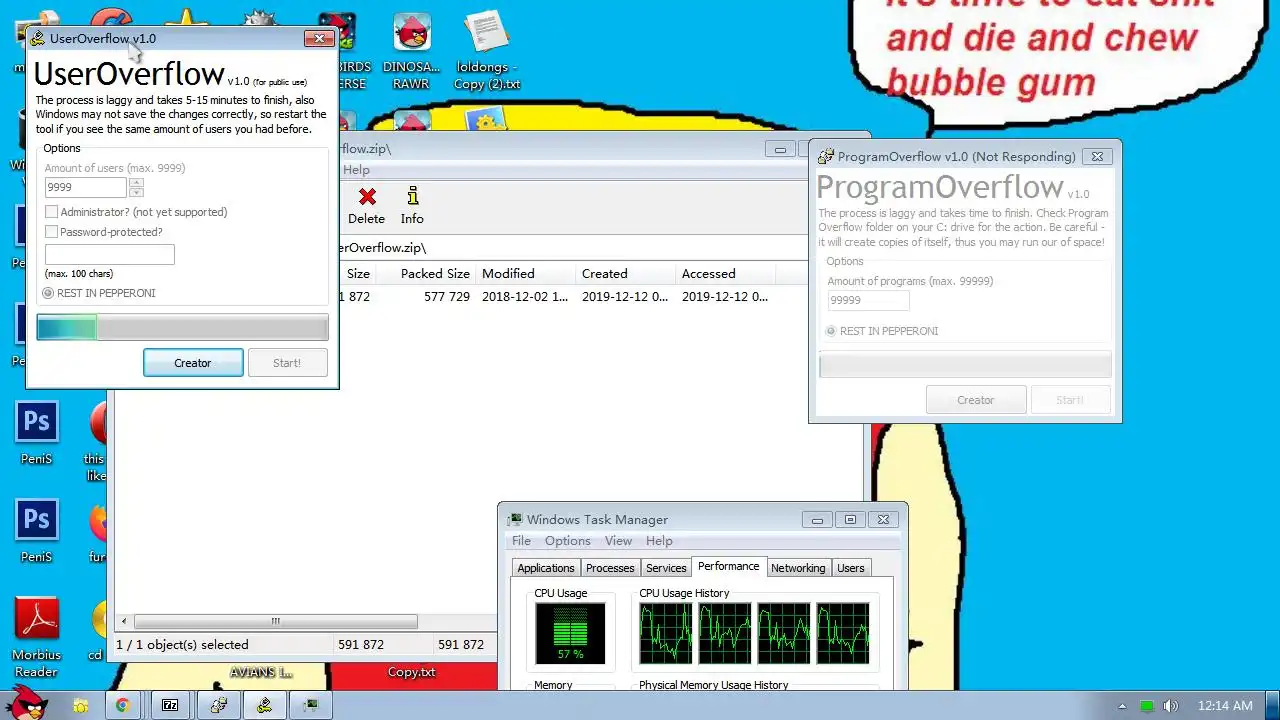Viewport: 1280px width, 720px height.
Task: Toggle the Password-protected? checkbox
Action: tap(51, 232)
